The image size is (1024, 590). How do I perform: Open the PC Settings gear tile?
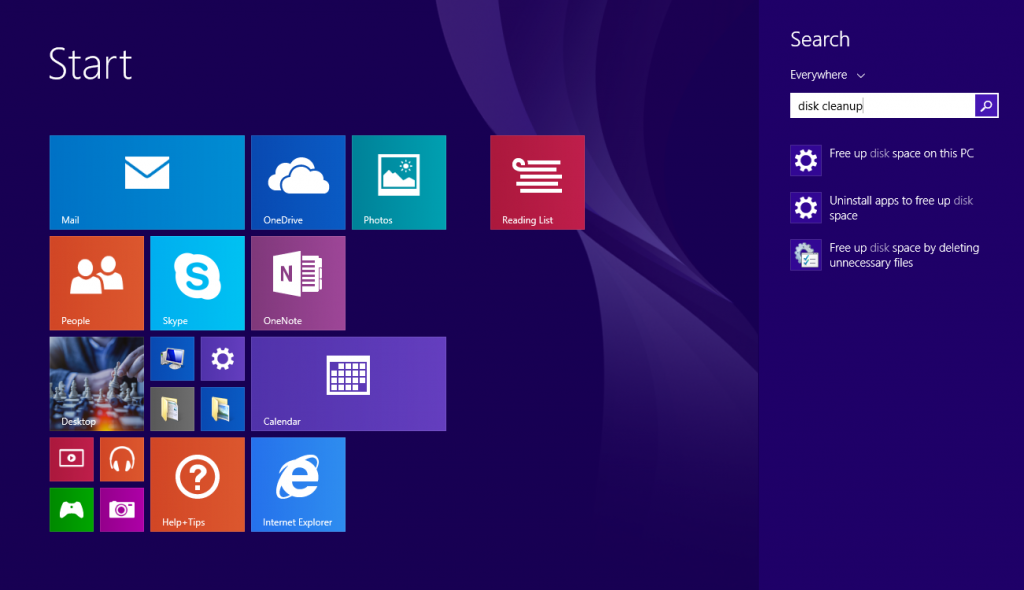click(x=221, y=358)
